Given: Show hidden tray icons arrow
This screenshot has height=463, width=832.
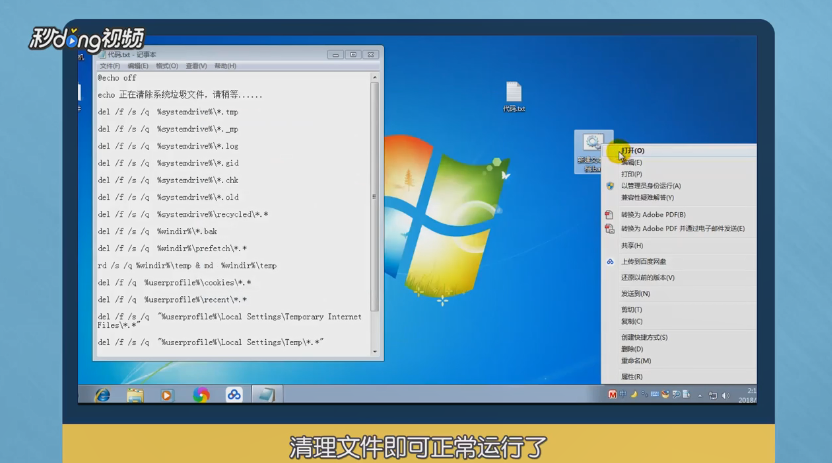Looking at the screenshot, I should (x=700, y=396).
